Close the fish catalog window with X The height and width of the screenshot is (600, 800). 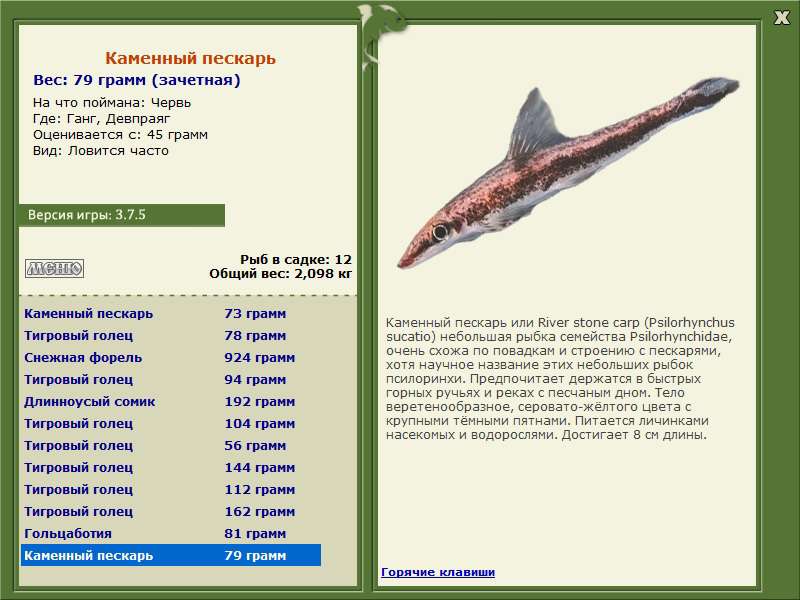click(782, 18)
